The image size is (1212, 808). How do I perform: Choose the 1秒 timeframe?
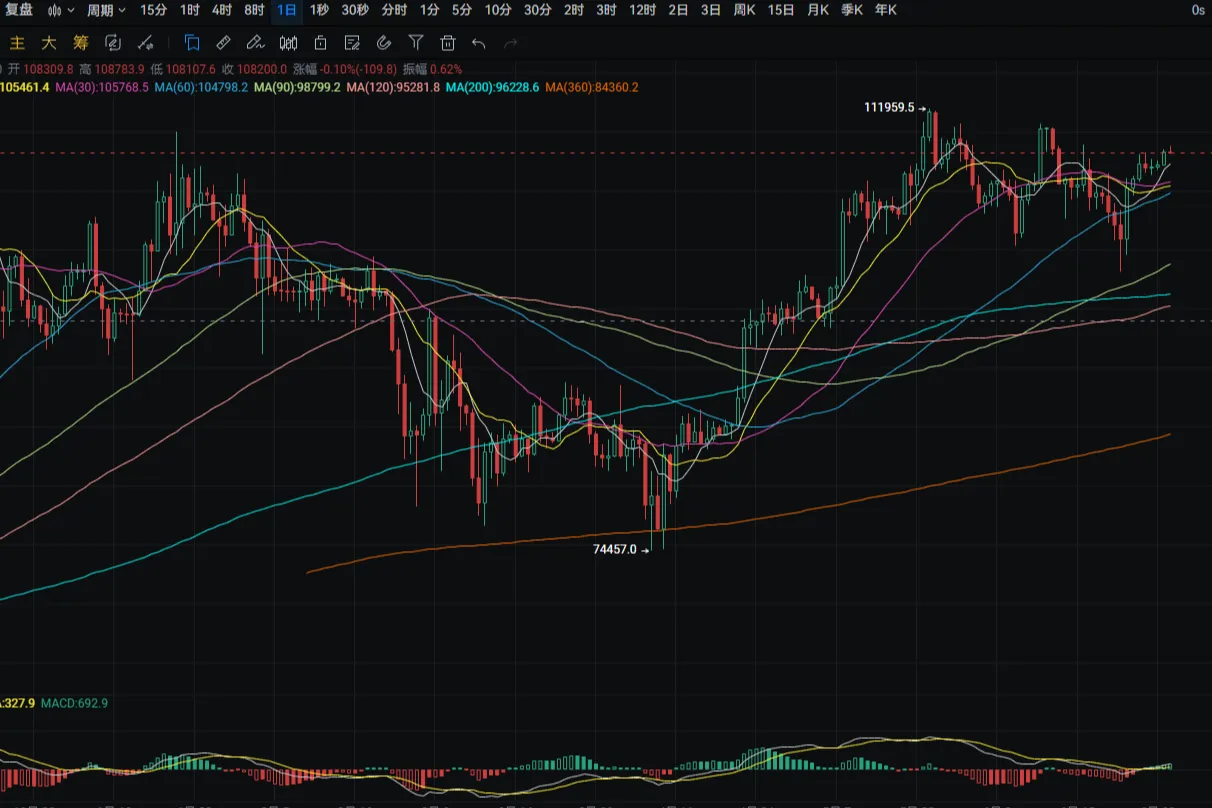pos(319,10)
